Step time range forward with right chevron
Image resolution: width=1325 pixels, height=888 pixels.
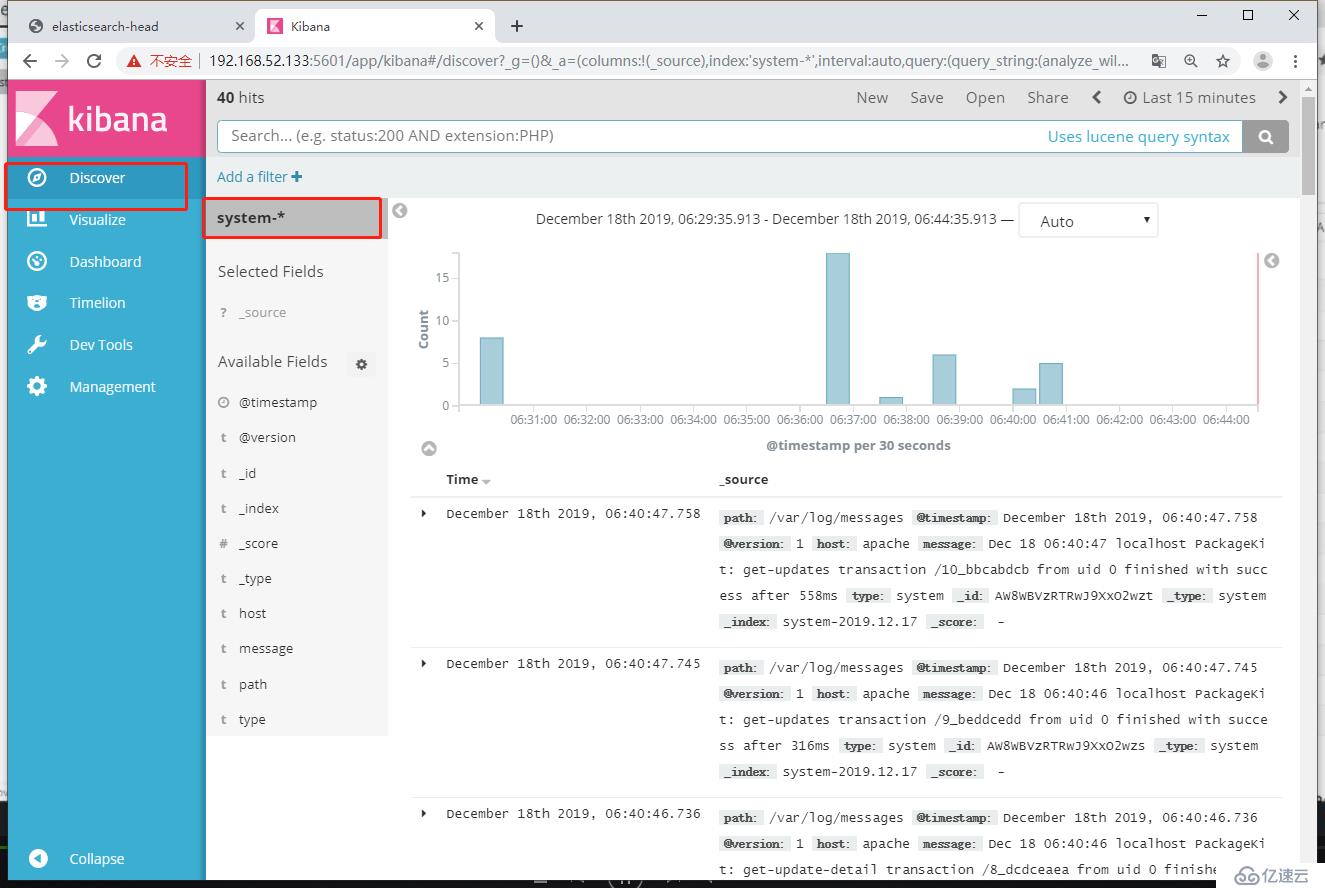[x=1283, y=98]
